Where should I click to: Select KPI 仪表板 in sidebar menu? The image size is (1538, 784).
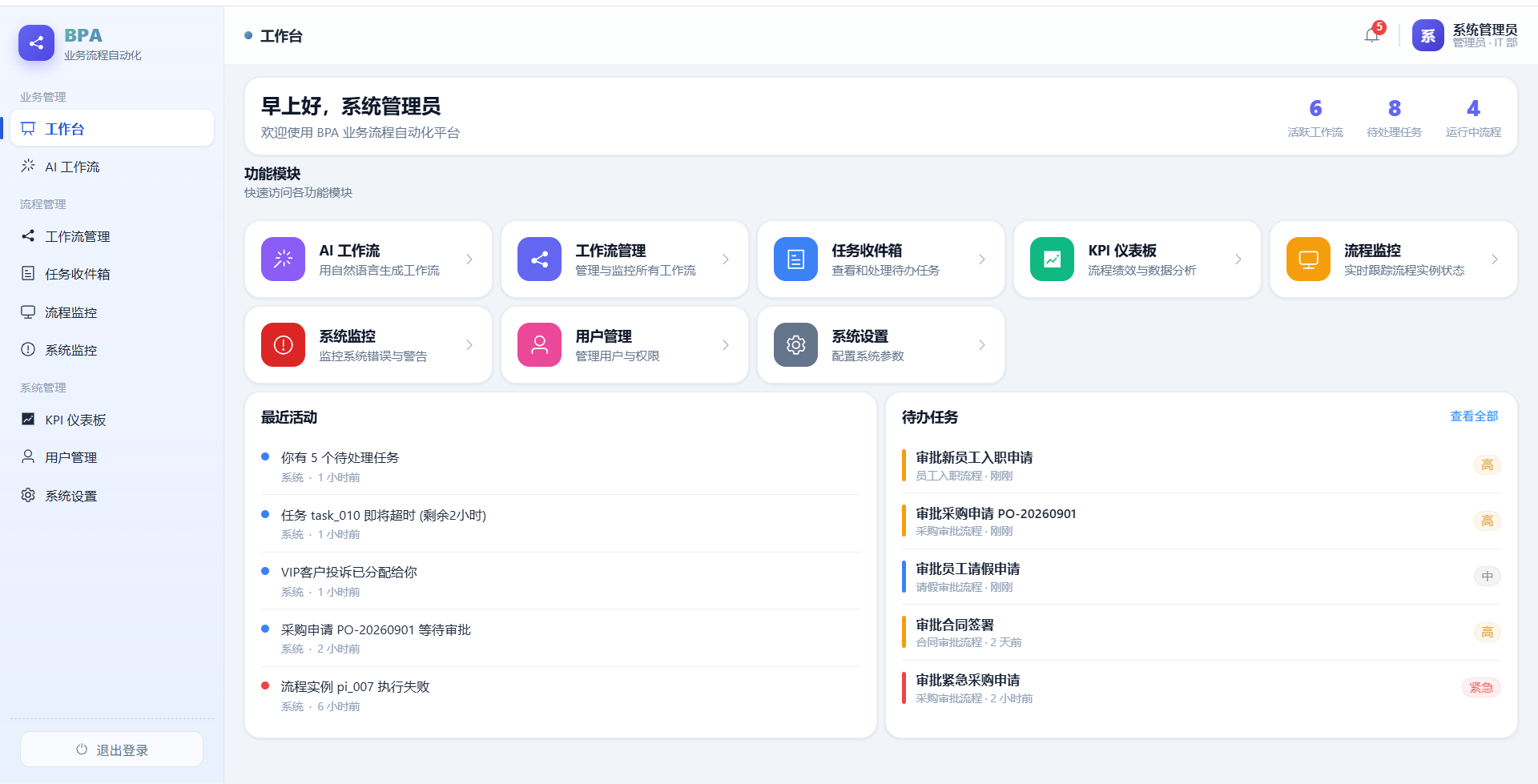click(x=112, y=420)
